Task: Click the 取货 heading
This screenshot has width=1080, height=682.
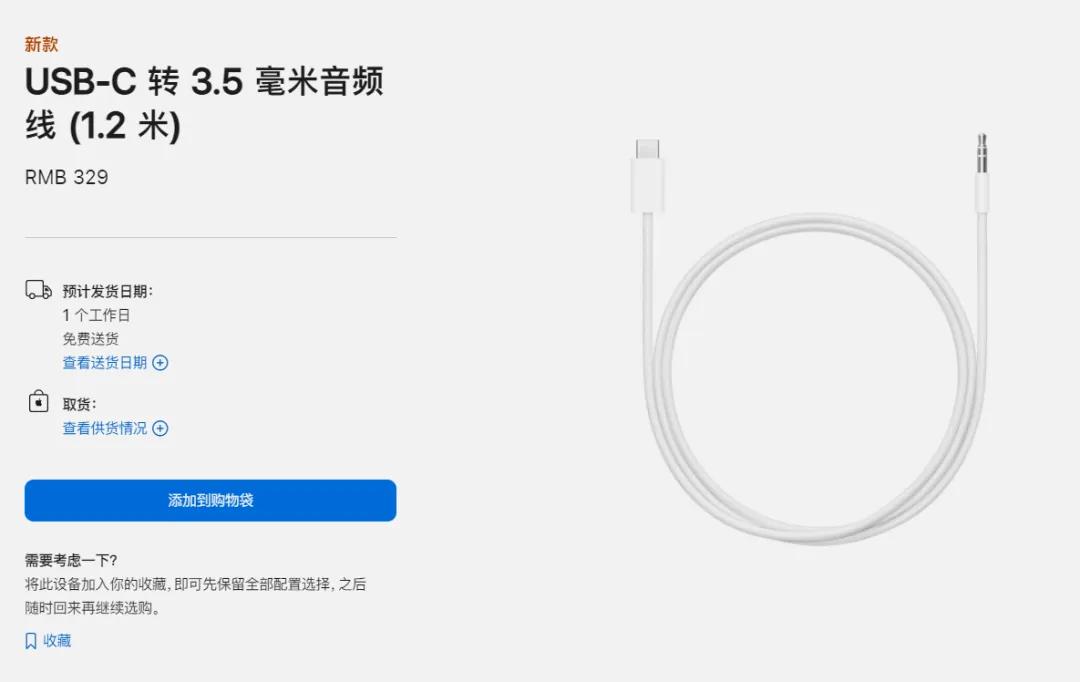Action: tap(79, 404)
